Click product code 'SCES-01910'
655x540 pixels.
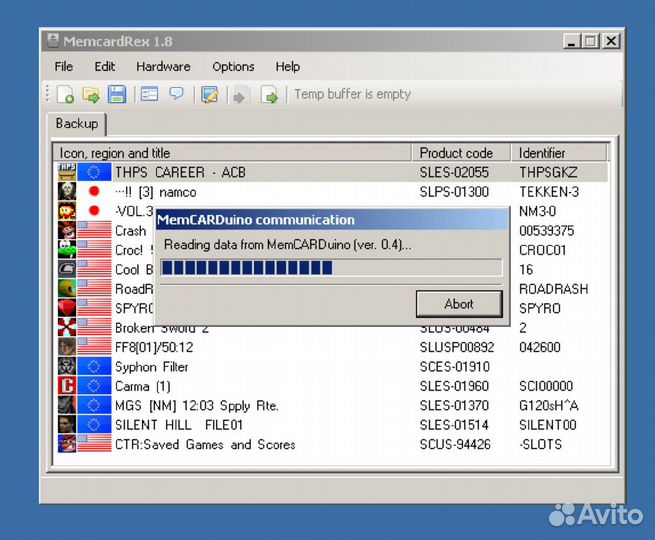coord(454,367)
